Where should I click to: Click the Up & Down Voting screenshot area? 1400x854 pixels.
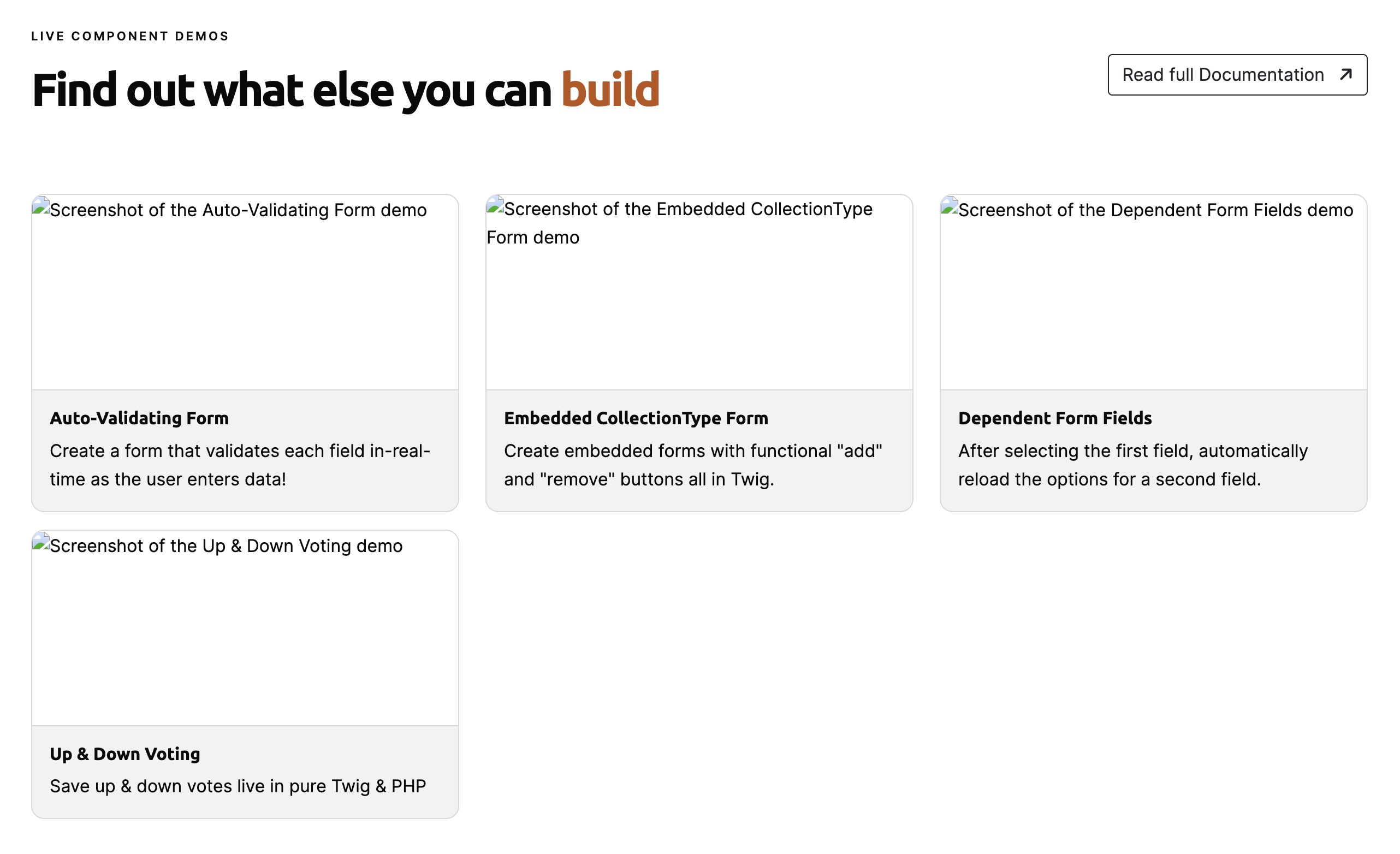245,628
